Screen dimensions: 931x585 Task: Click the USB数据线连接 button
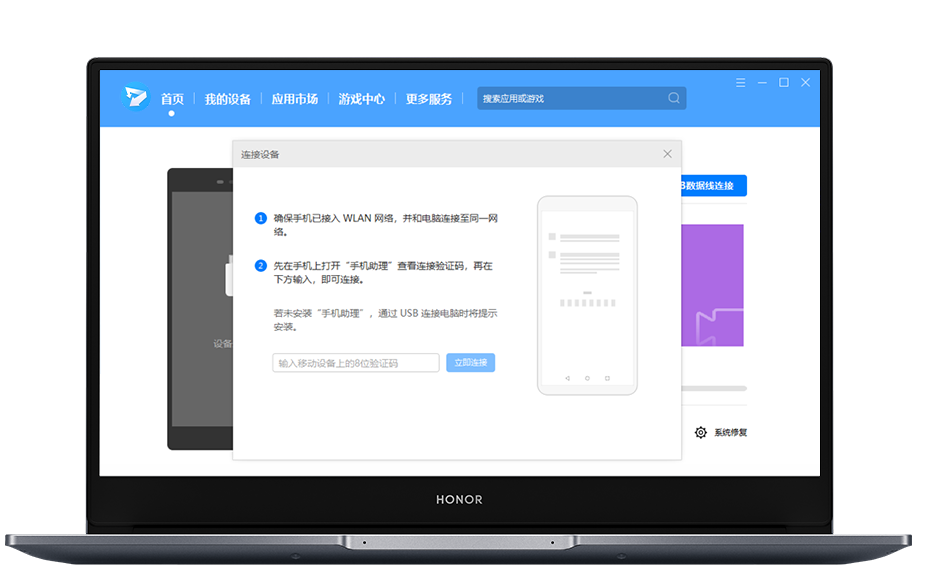click(x=714, y=186)
